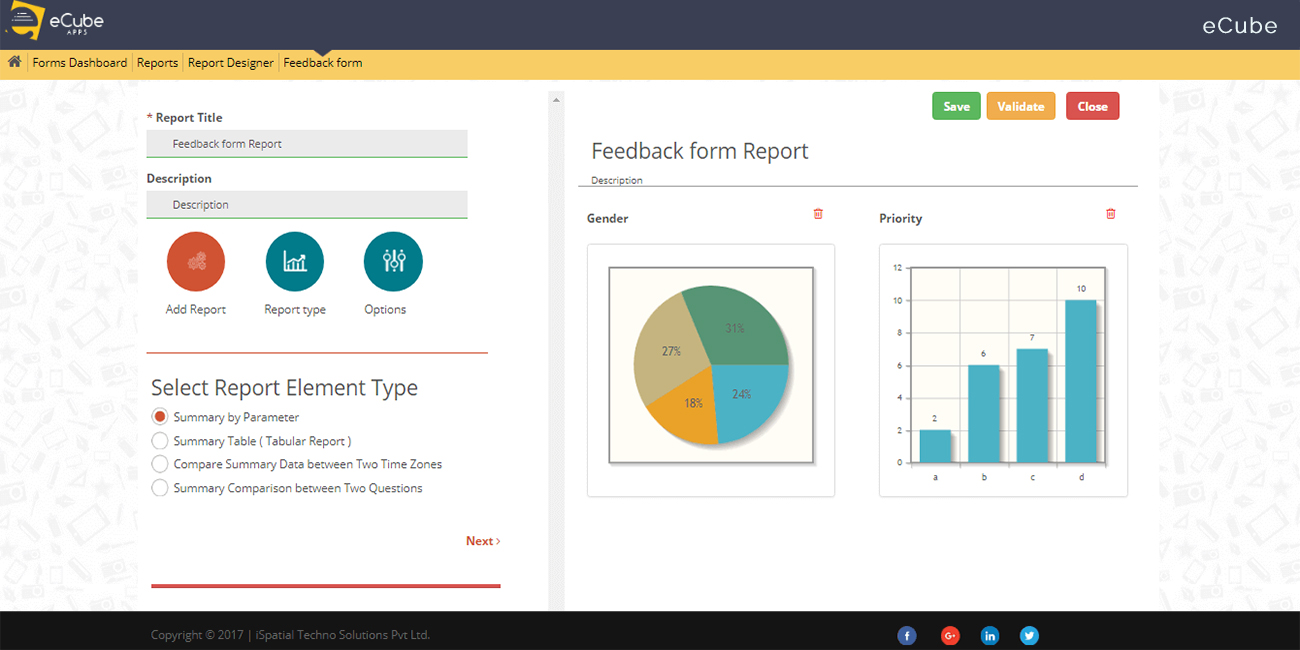Click the home icon in the navigation bar

[x=14, y=62]
